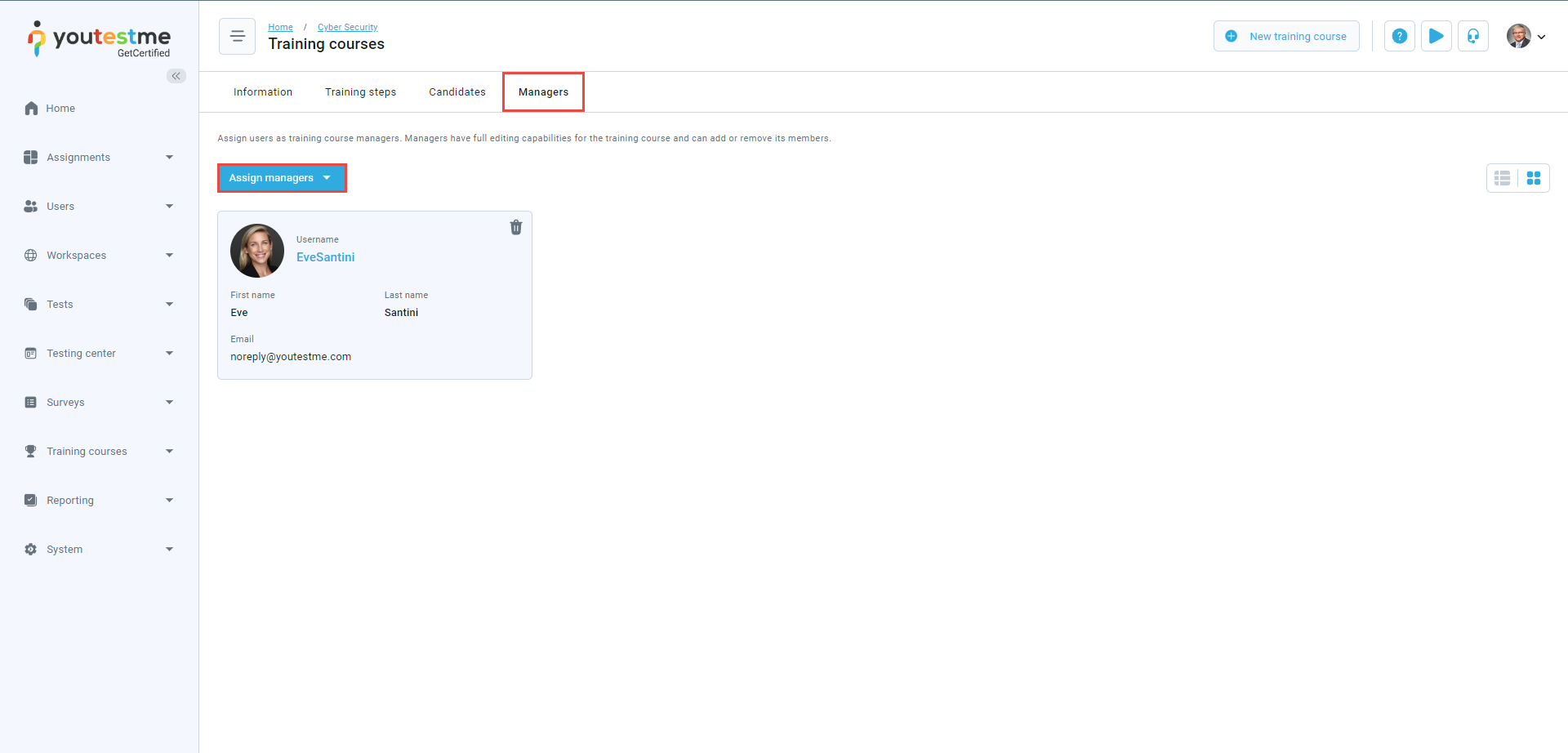This screenshot has width=1568, height=753.
Task: Click the Cyber Security breadcrumb link
Action: point(348,27)
